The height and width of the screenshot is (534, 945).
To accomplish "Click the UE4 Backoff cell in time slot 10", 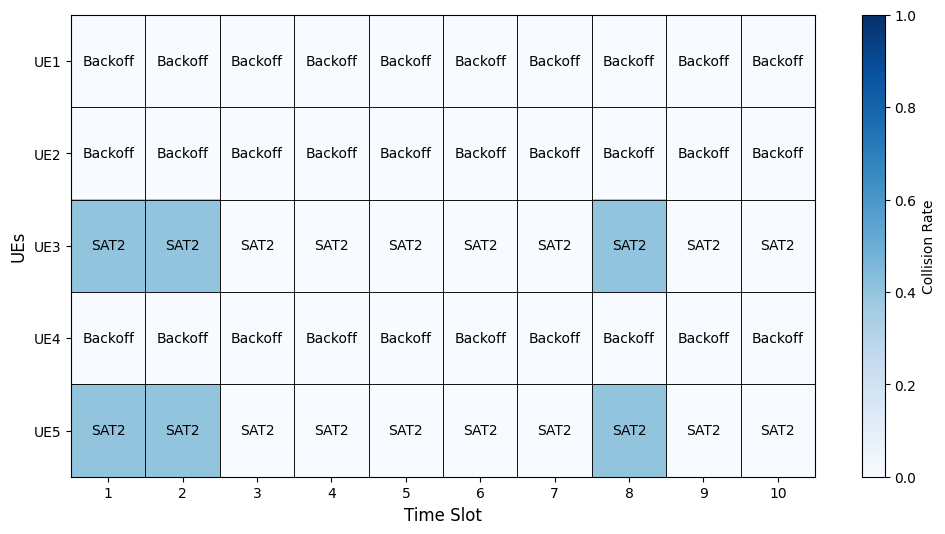I will coord(777,338).
